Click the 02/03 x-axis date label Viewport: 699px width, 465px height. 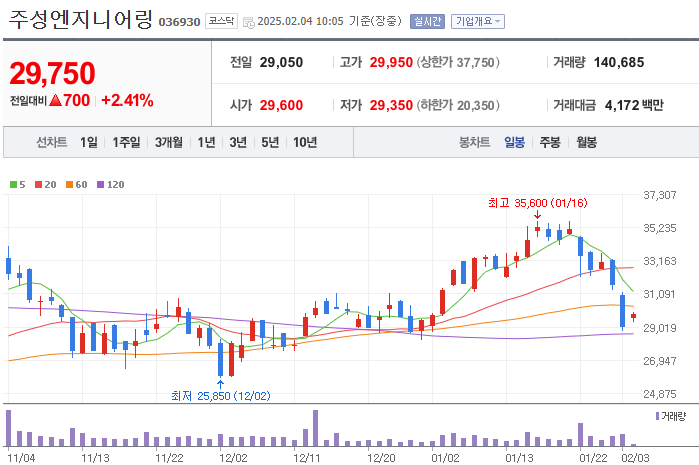point(635,458)
